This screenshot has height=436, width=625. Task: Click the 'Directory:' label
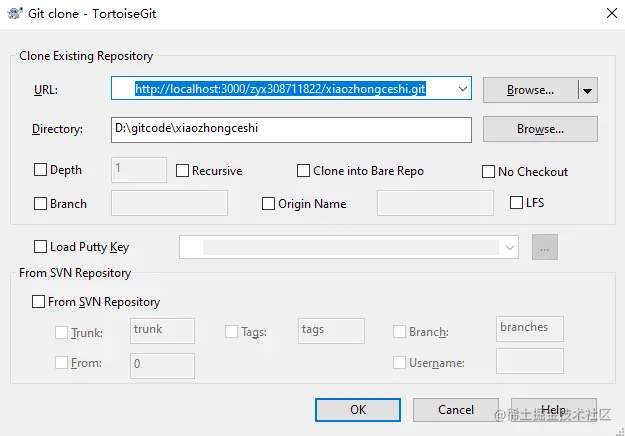coord(57,129)
